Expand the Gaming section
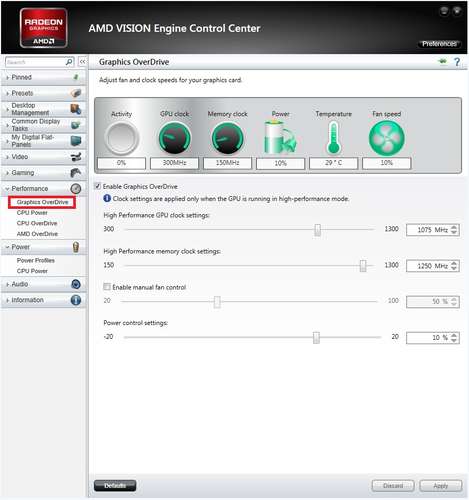This screenshot has height=500, width=469. click(7, 173)
